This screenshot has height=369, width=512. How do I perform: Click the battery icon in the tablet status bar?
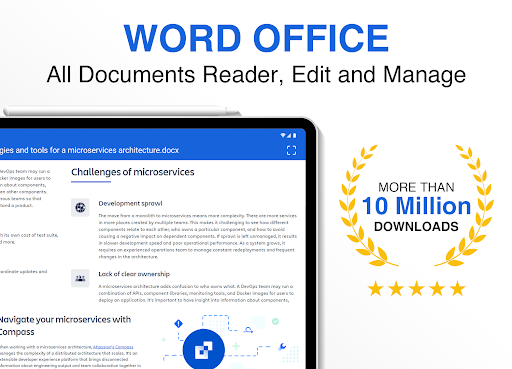(294, 135)
